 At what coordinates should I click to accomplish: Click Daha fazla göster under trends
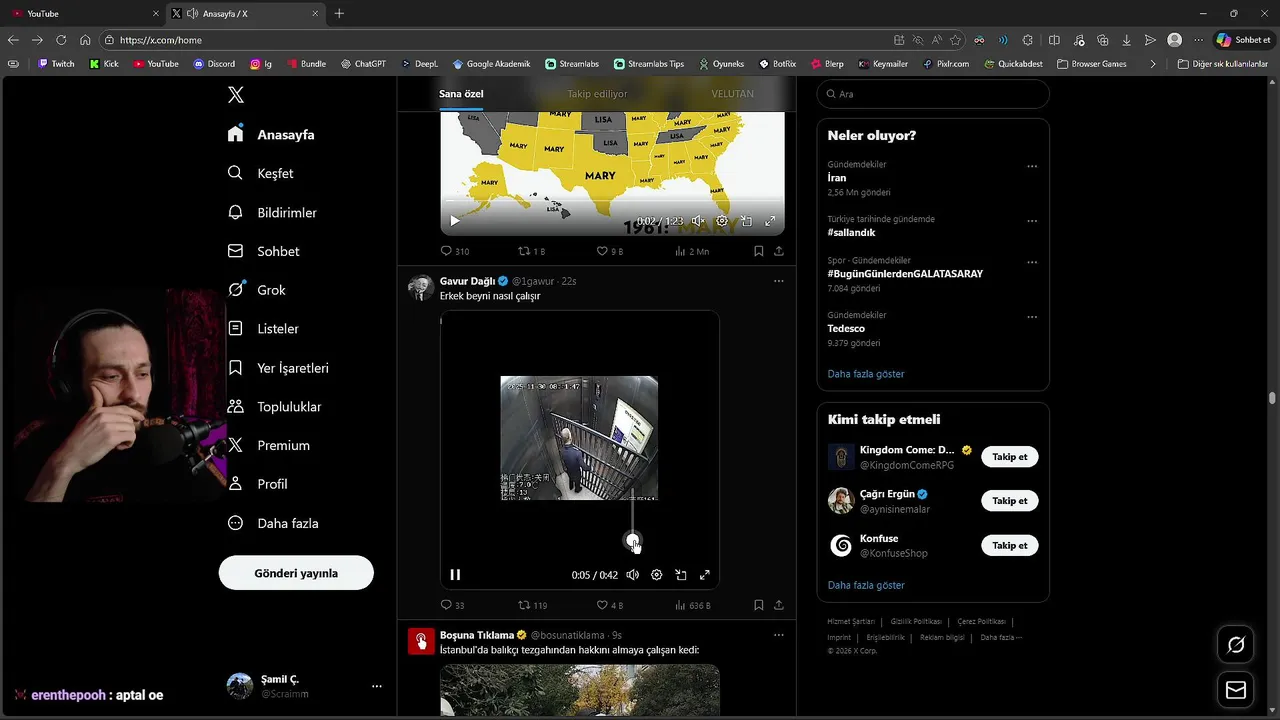click(866, 374)
